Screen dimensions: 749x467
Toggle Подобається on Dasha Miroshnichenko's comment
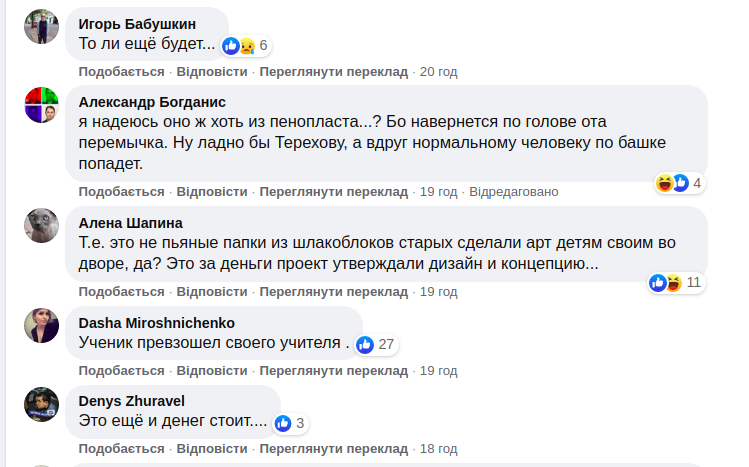click(121, 371)
